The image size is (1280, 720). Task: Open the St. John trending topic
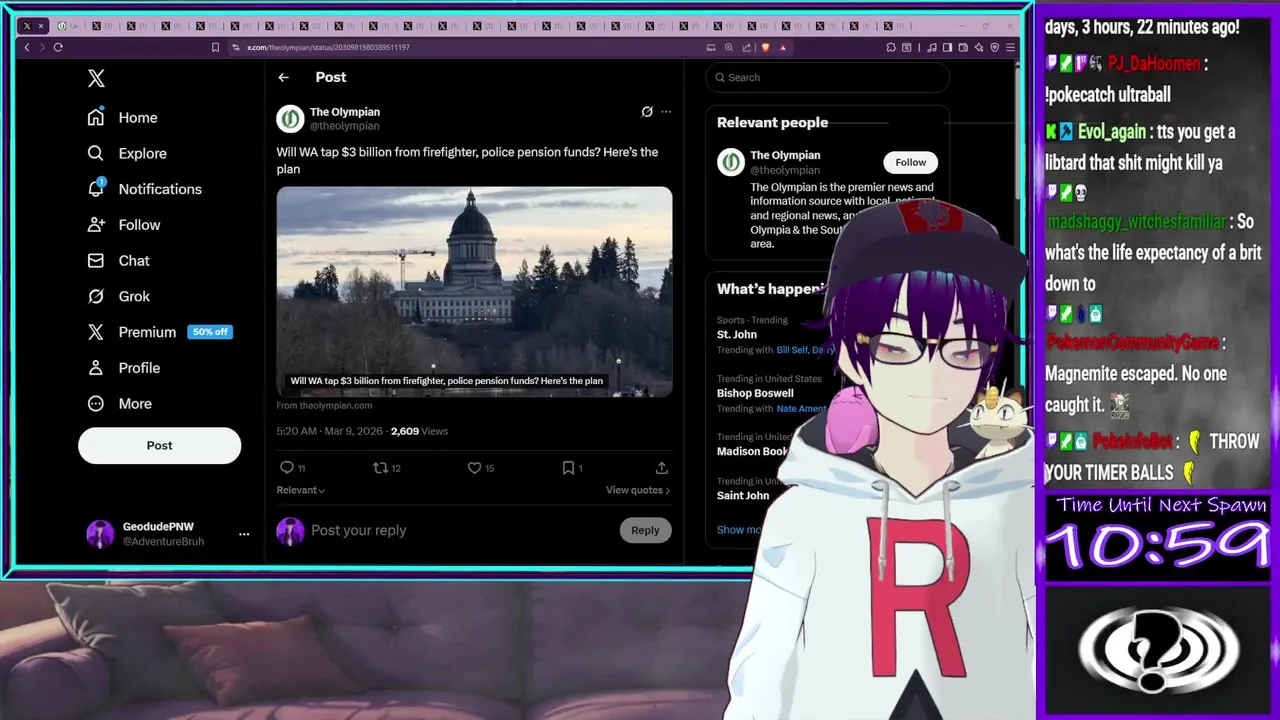(737, 334)
